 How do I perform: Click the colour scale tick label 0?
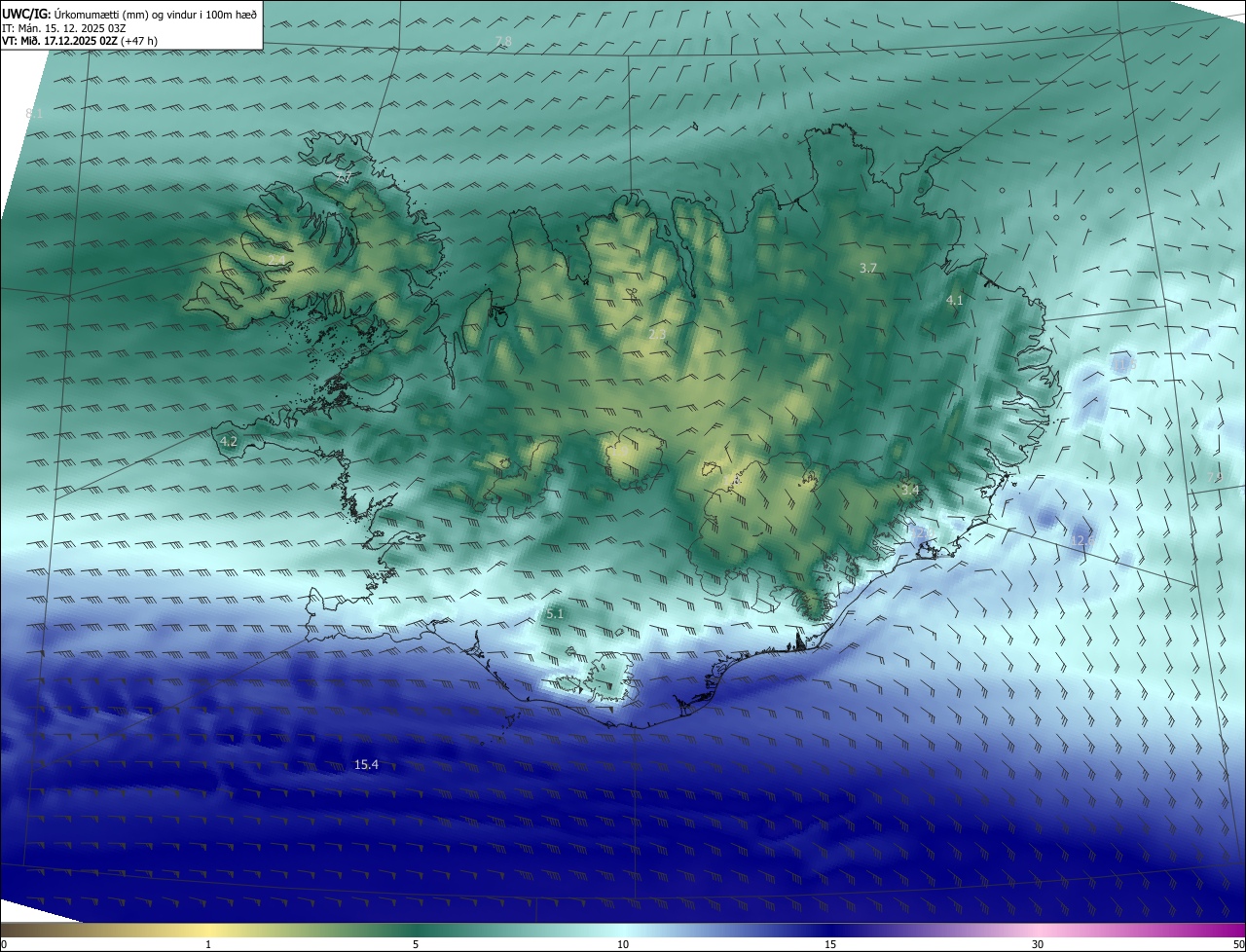click(3, 945)
